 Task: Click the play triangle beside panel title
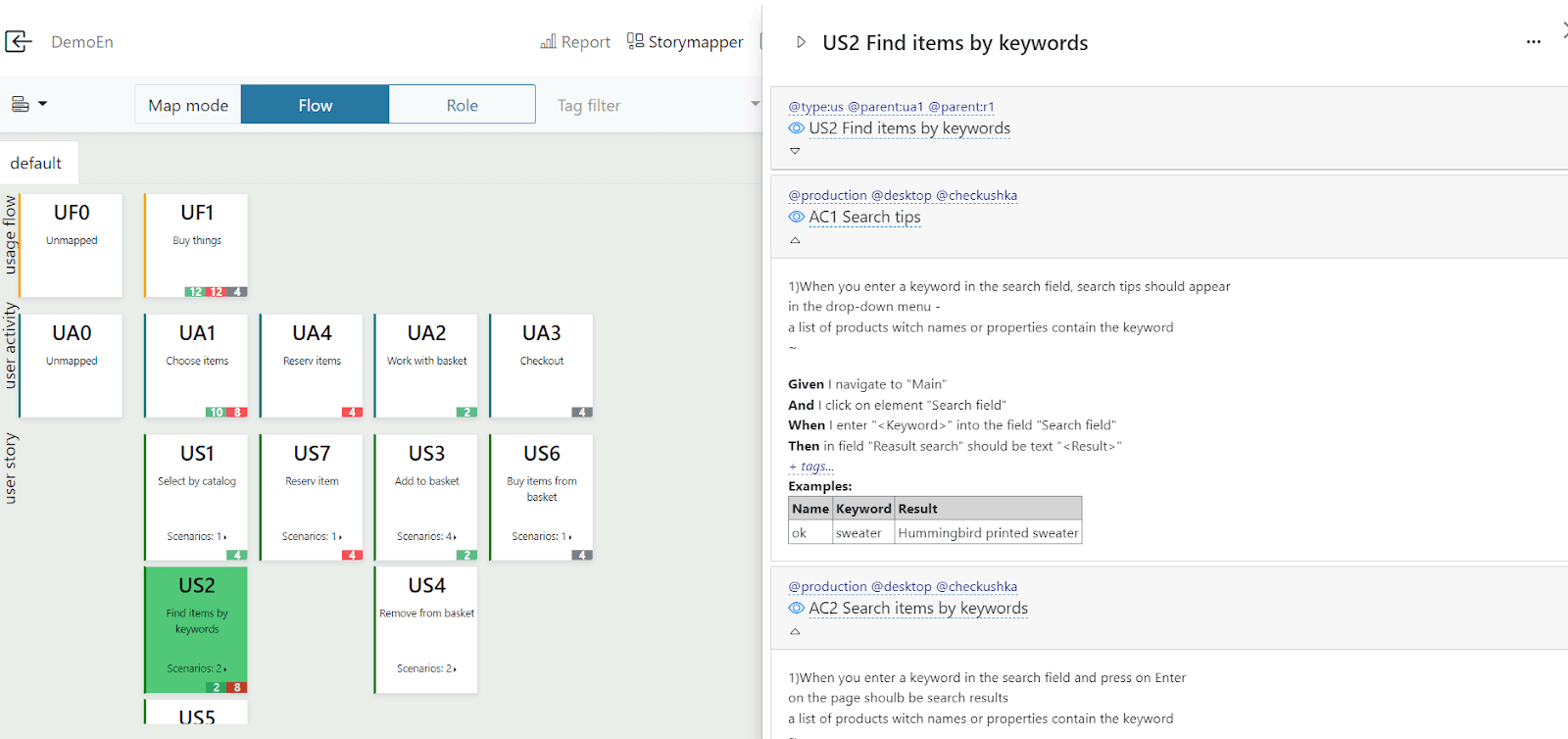[801, 42]
